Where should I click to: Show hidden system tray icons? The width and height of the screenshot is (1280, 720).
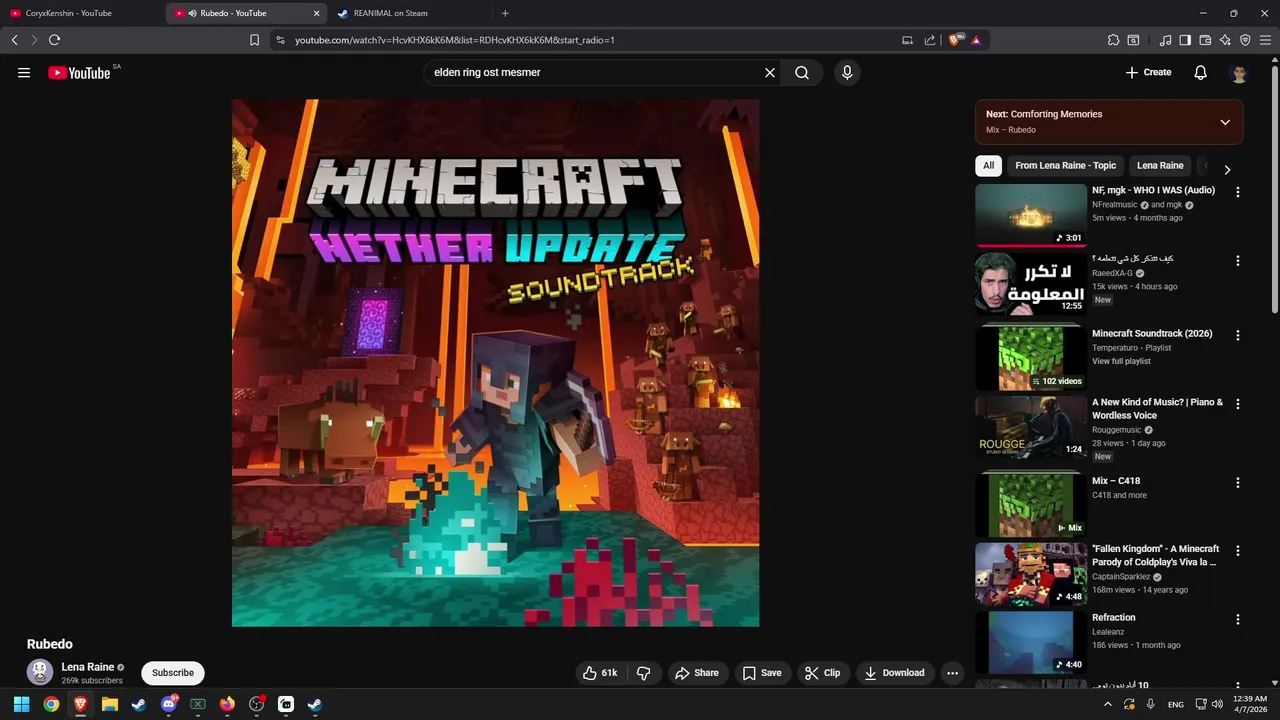pyautogui.click(x=1107, y=704)
